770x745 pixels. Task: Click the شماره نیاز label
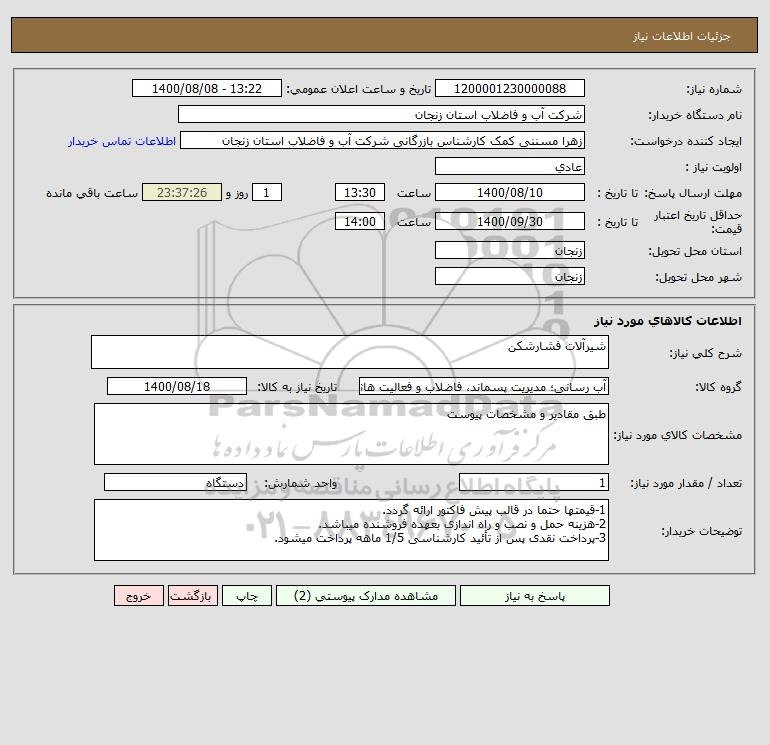pyautogui.click(x=714, y=89)
